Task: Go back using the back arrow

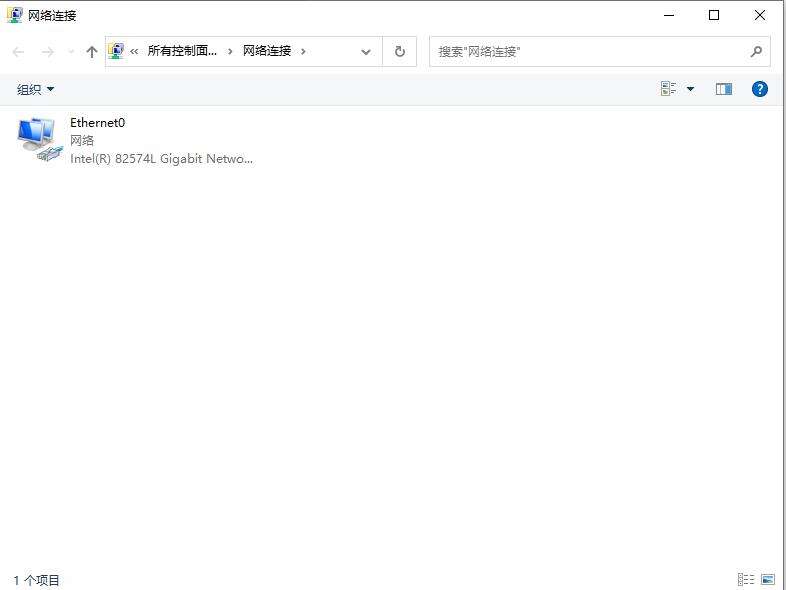Action: (x=19, y=52)
